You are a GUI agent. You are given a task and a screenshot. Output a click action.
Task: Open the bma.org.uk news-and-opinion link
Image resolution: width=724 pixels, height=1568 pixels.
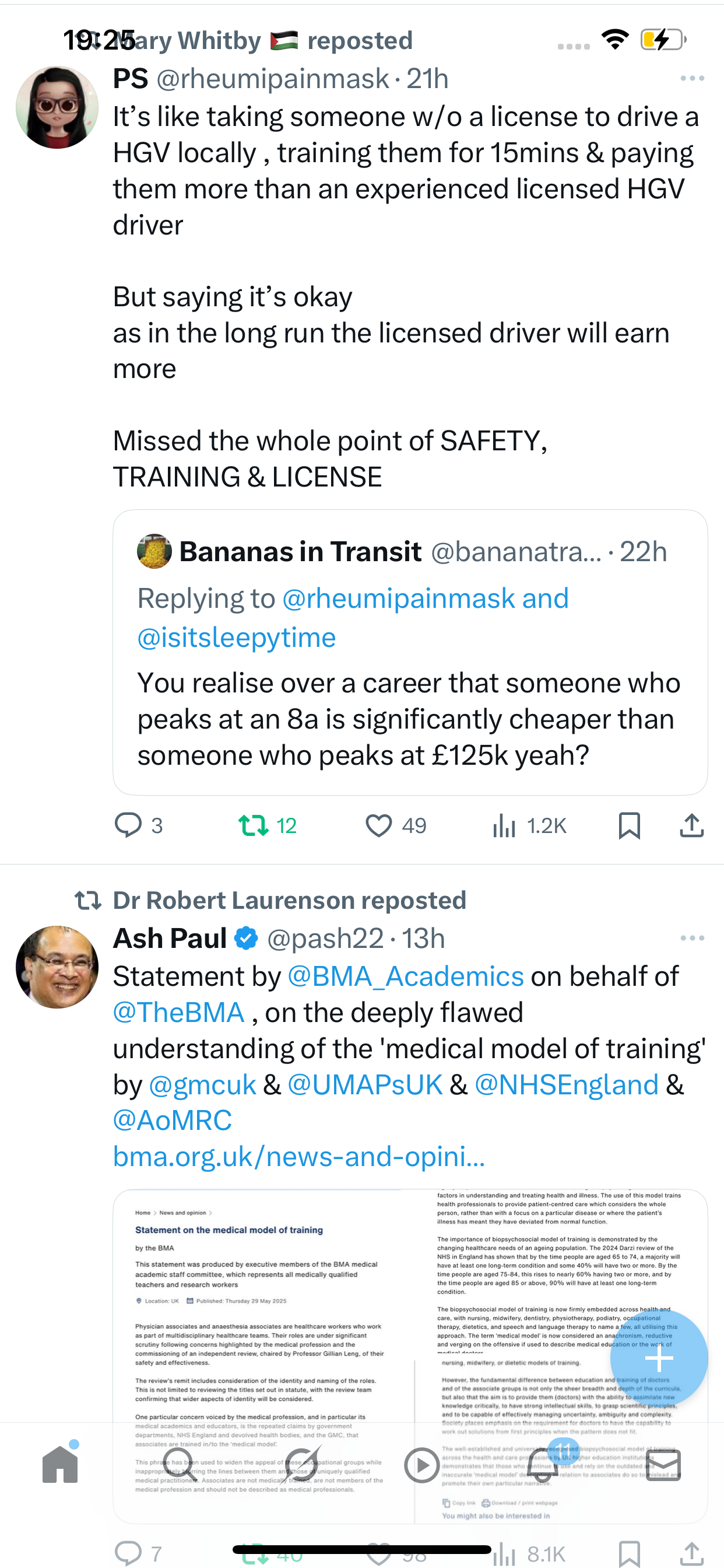(x=298, y=1156)
